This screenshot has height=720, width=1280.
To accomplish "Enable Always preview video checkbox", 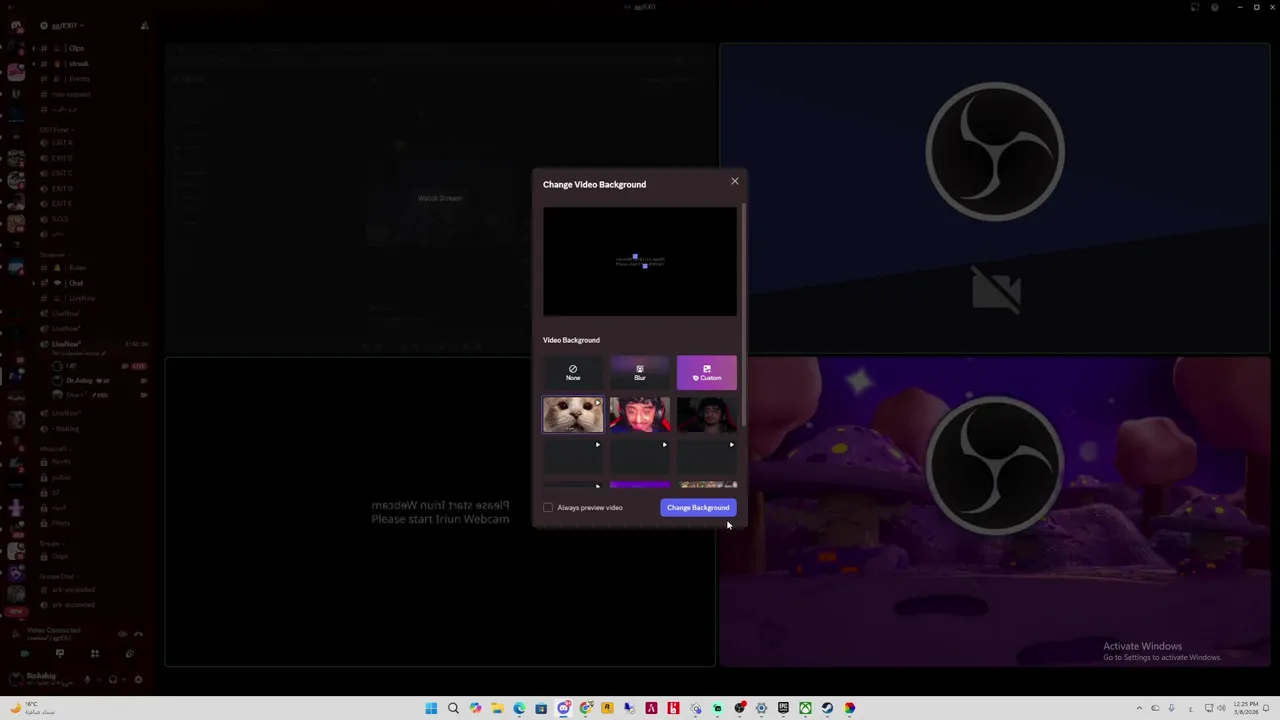I will coord(548,508).
